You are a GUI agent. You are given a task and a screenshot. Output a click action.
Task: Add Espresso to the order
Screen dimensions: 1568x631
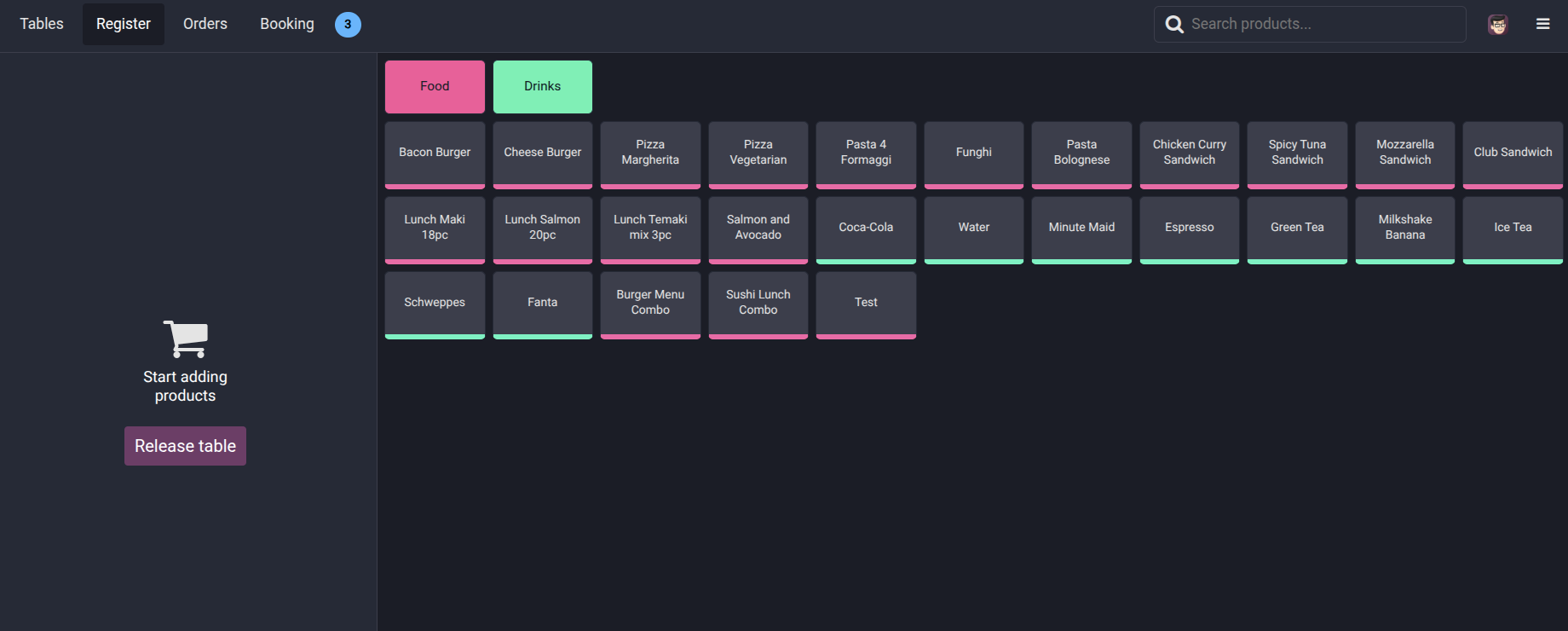[x=1190, y=229]
